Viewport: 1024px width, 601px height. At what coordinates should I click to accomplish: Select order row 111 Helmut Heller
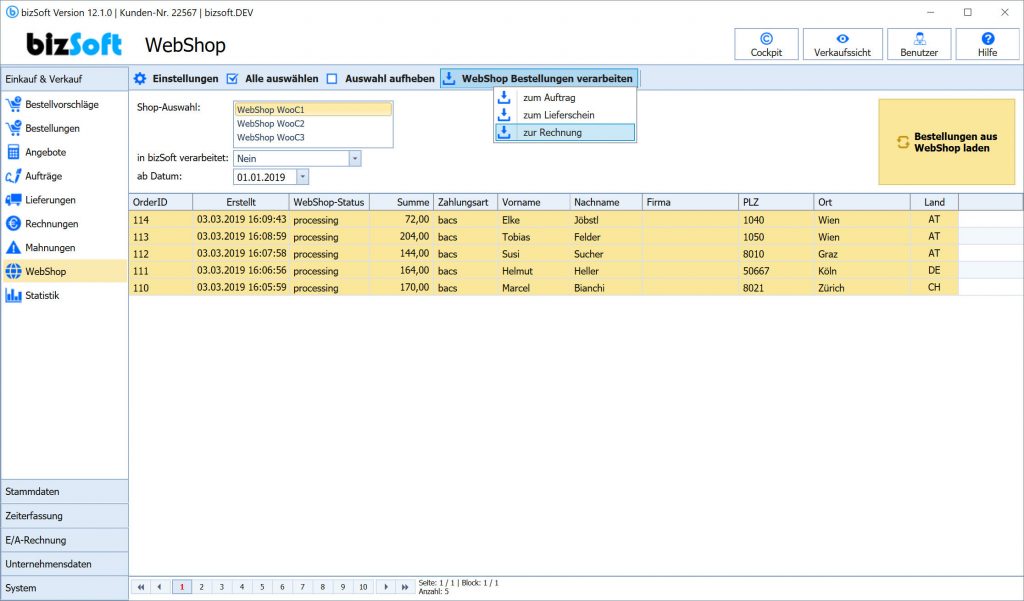pos(543,270)
